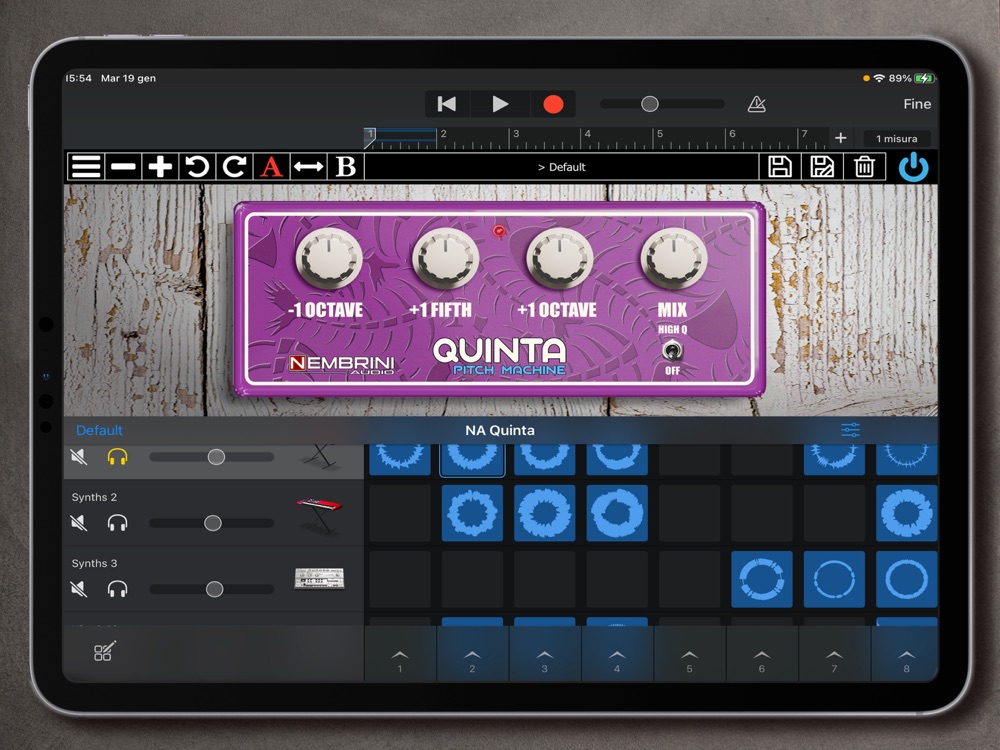Open the '> Default' preset selector
This screenshot has height=750, width=1000.
561,167
